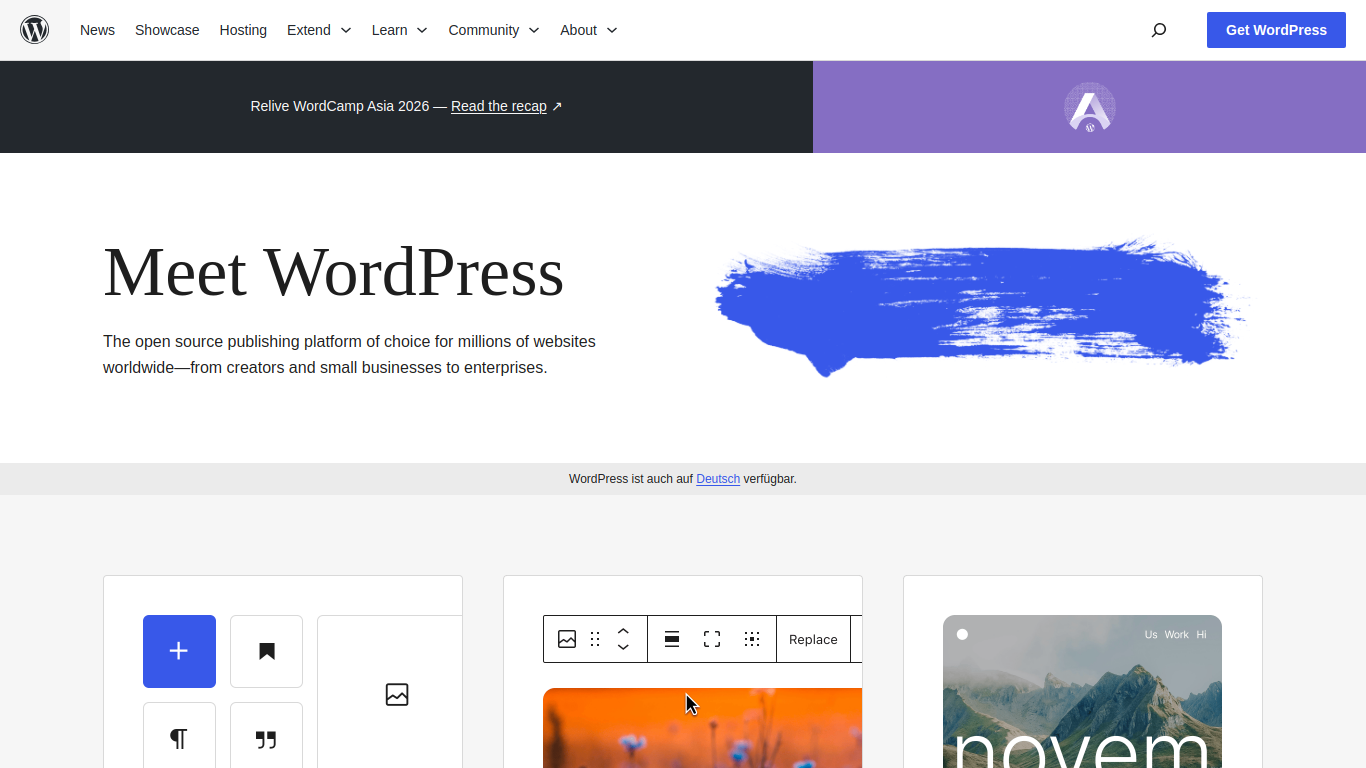Go to the Showcase page
The width and height of the screenshot is (1366, 768).
(x=167, y=30)
